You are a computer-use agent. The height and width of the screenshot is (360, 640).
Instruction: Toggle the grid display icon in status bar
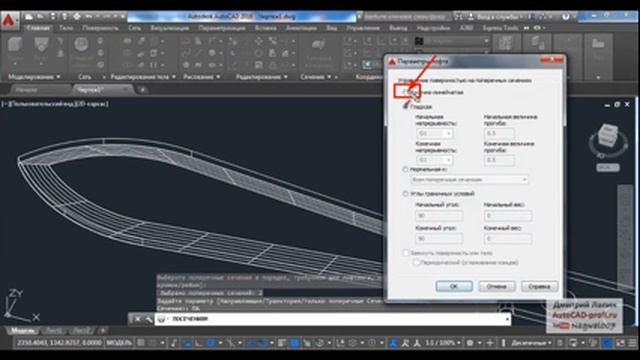(x=141, y=343)
